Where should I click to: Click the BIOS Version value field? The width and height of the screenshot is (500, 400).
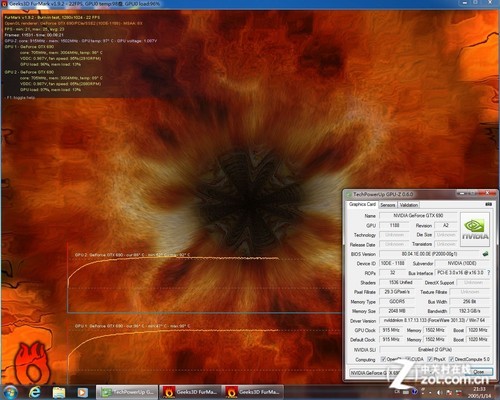tap(430, 254)
